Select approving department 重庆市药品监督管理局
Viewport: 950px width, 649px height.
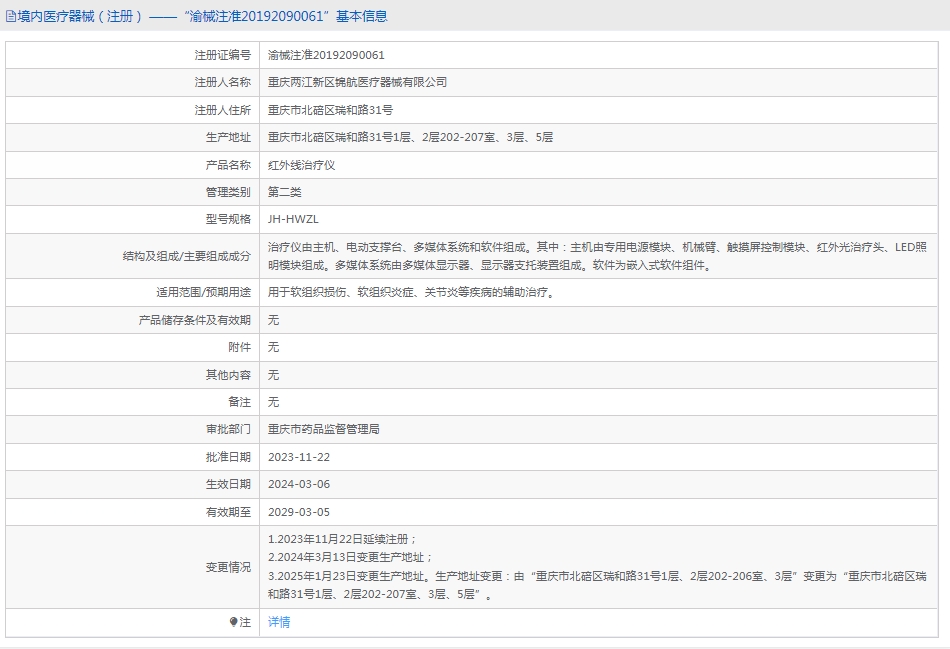[x=324, y=430]
